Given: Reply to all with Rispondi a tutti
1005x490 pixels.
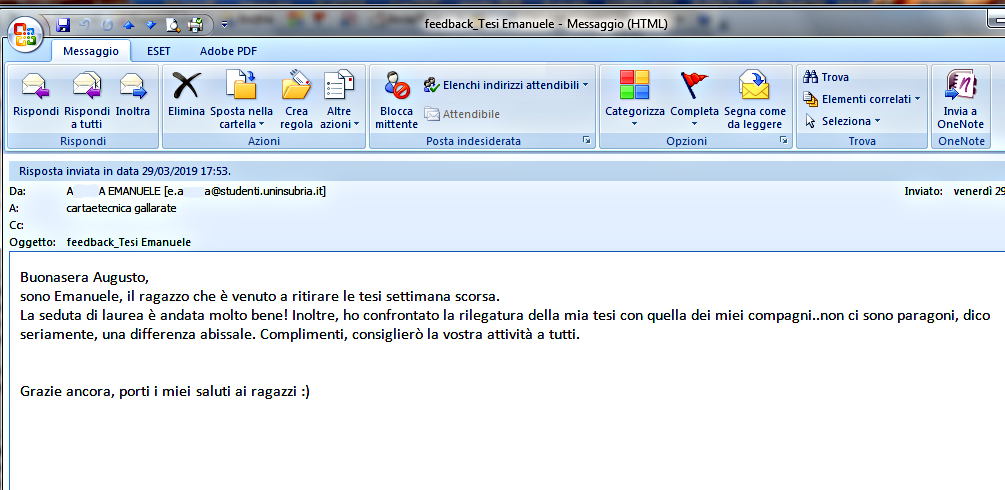Looking at the screenshot, I should click(x=87, y=99).
